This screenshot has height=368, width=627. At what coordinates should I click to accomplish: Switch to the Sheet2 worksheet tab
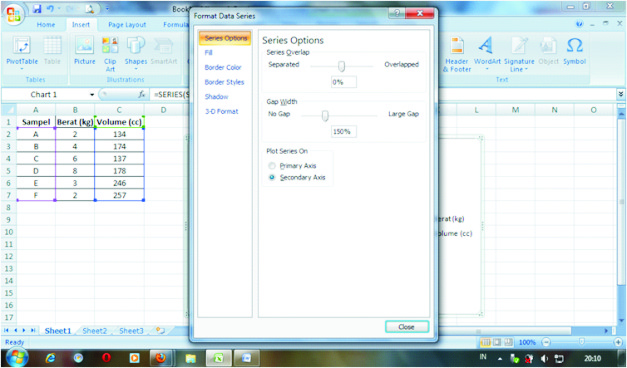pyautogui.click(x=95, y=331)
